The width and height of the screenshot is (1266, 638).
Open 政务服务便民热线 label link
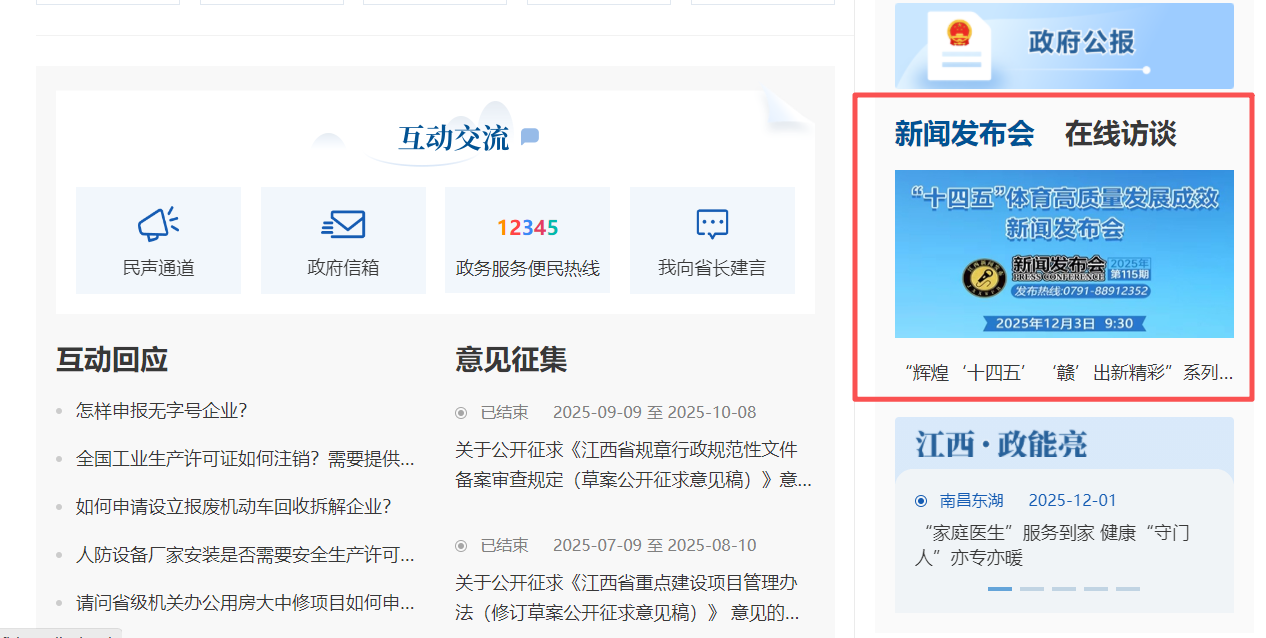coord(528,268)
